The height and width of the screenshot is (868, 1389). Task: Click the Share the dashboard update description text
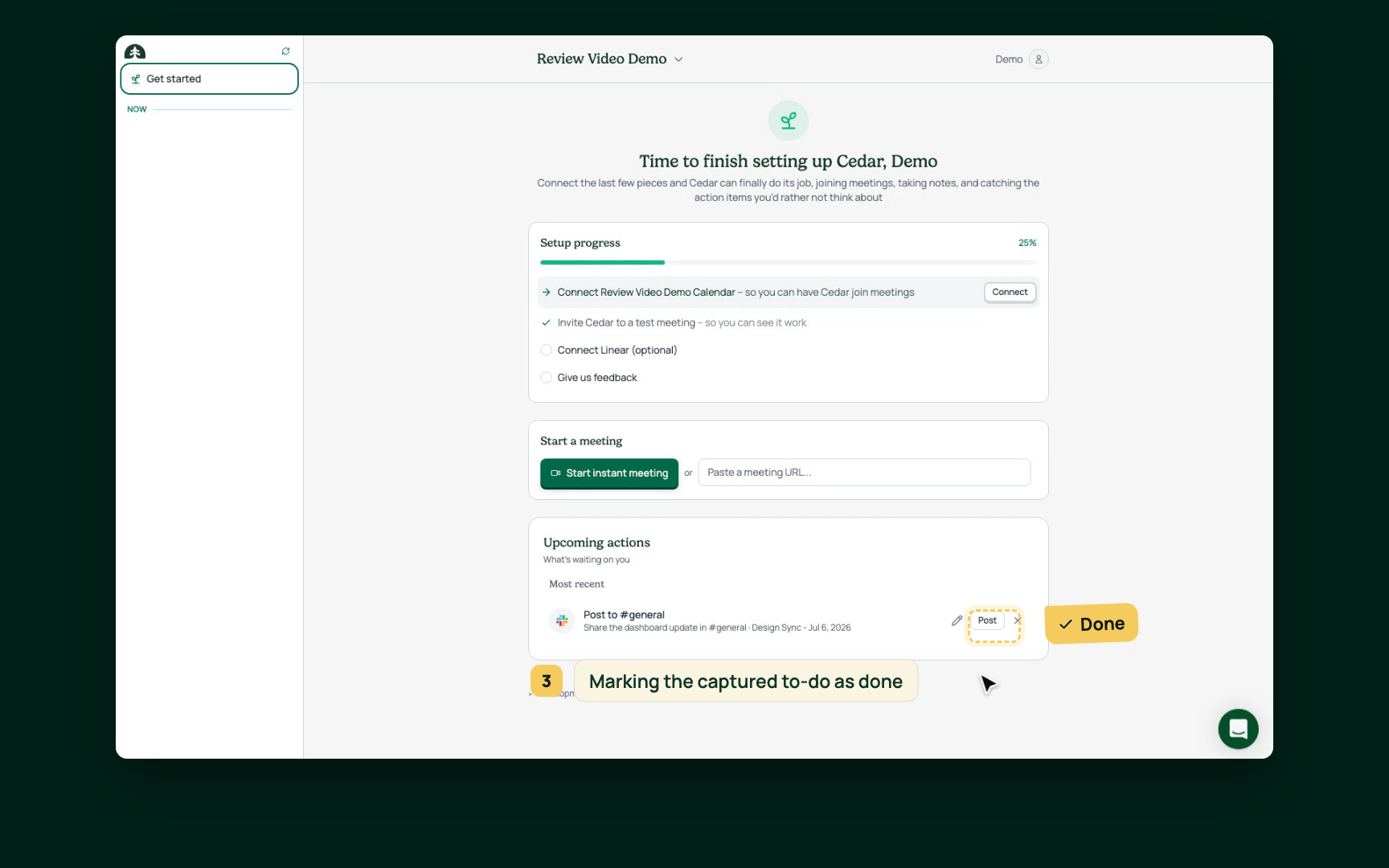coord(717,628)
